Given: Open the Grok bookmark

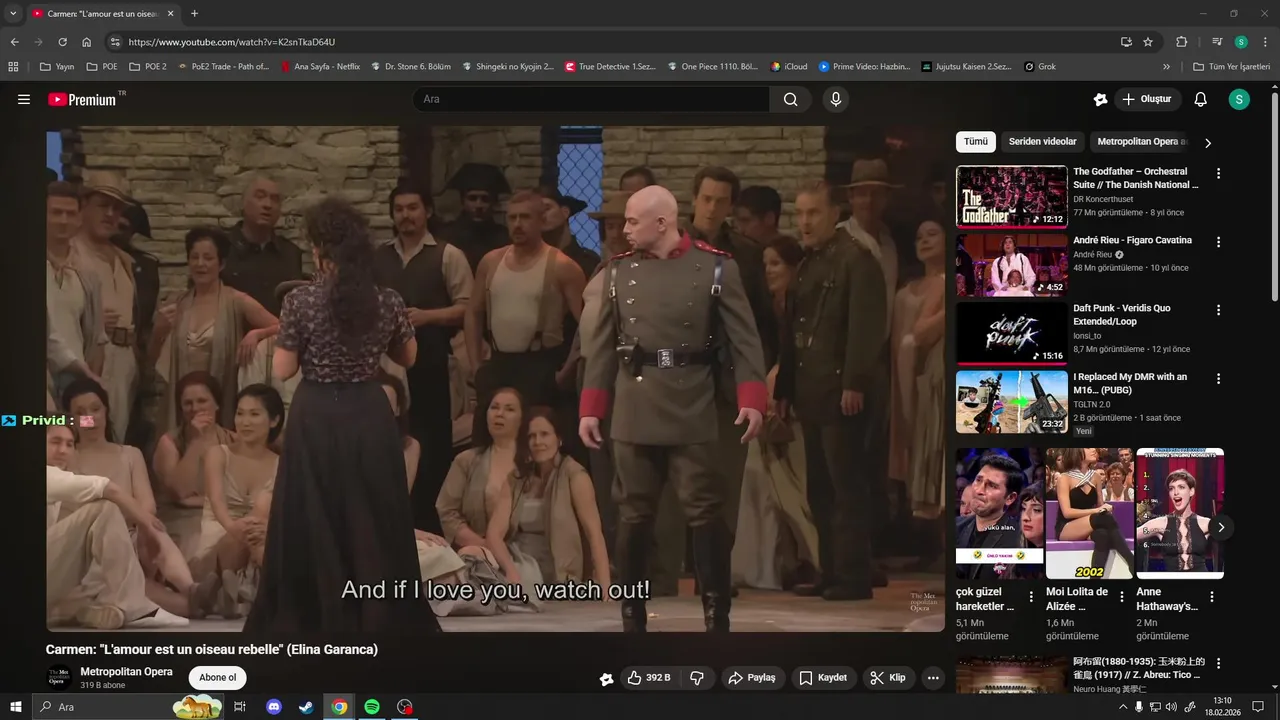Looking at the screenshot, I should coord(1040,67).
